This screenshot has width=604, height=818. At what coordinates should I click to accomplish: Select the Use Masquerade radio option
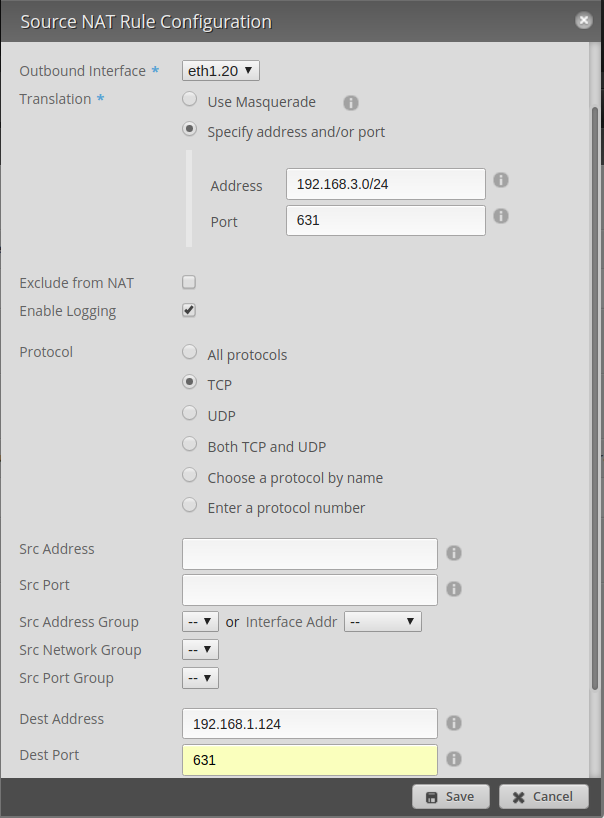coord(189,101)
